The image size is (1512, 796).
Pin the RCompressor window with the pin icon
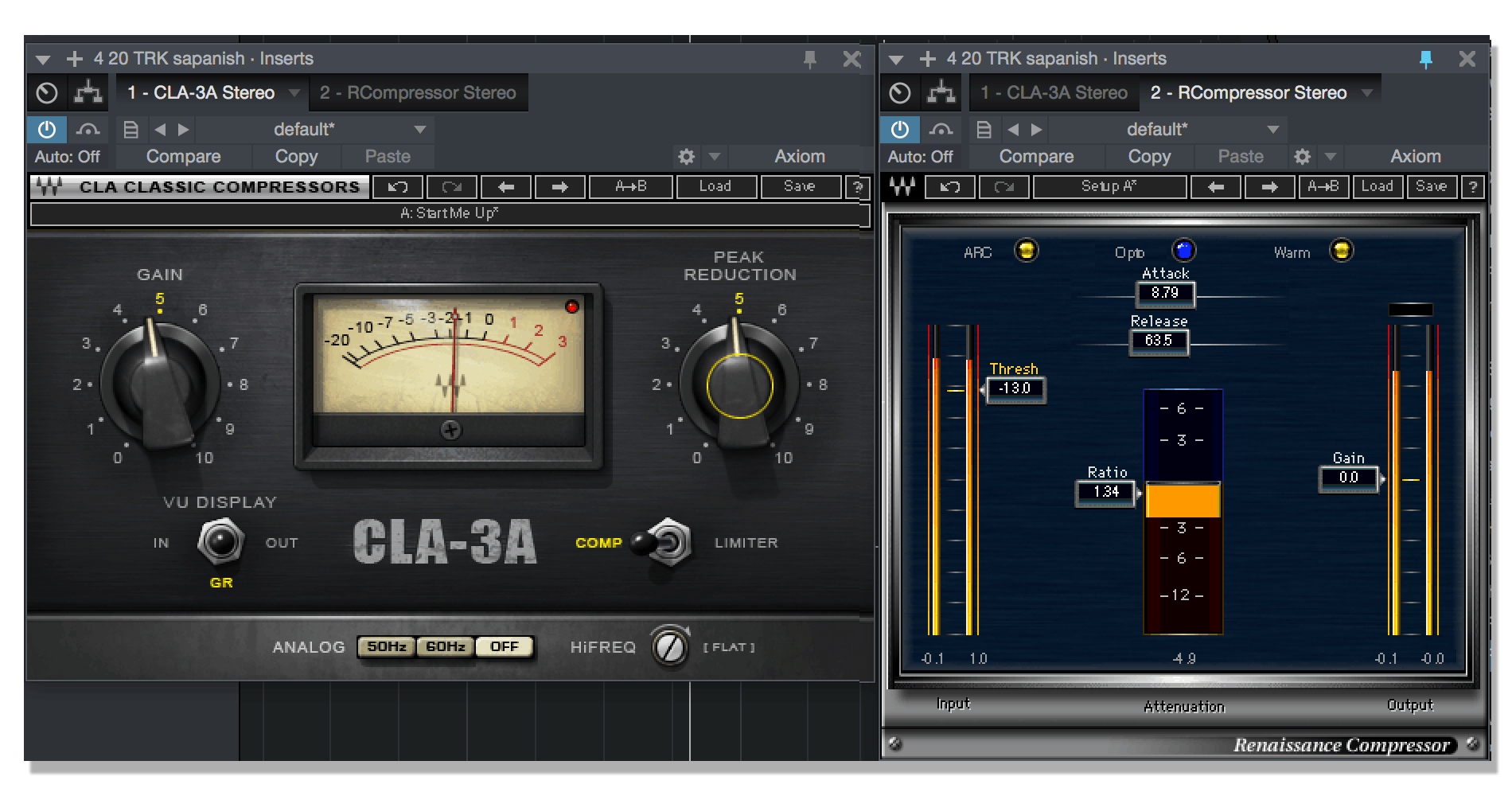pos(1426,58)
